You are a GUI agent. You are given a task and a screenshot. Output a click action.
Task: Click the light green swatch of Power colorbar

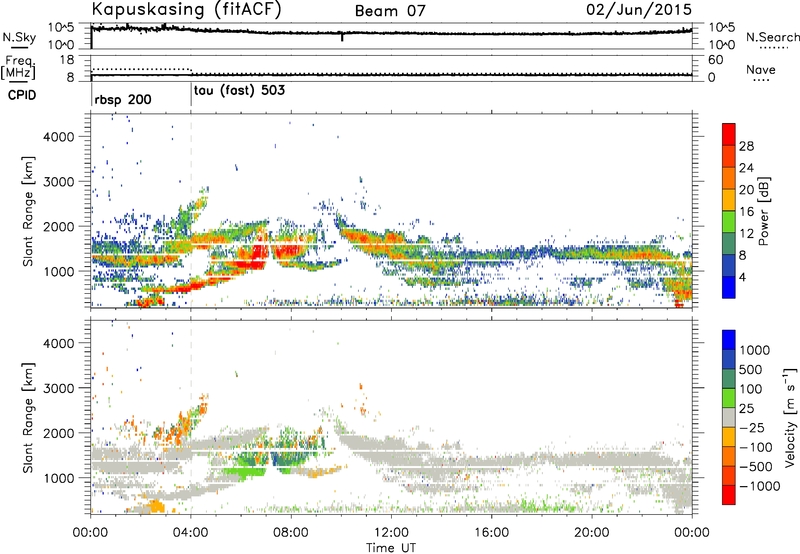[729, 221]
